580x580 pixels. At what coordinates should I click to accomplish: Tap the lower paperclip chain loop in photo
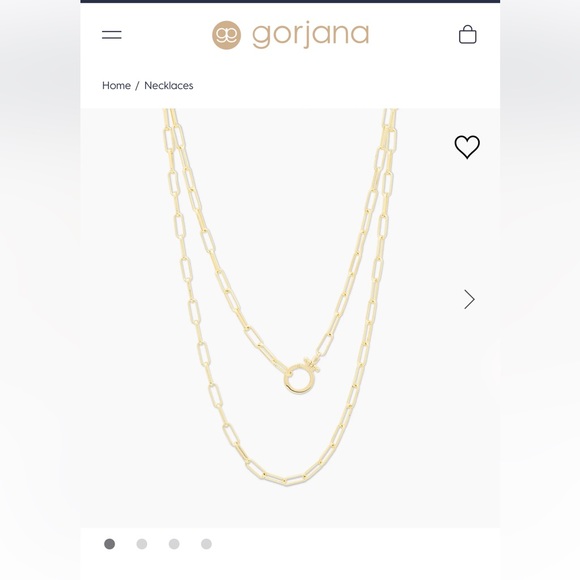click(x=285, y=479)
